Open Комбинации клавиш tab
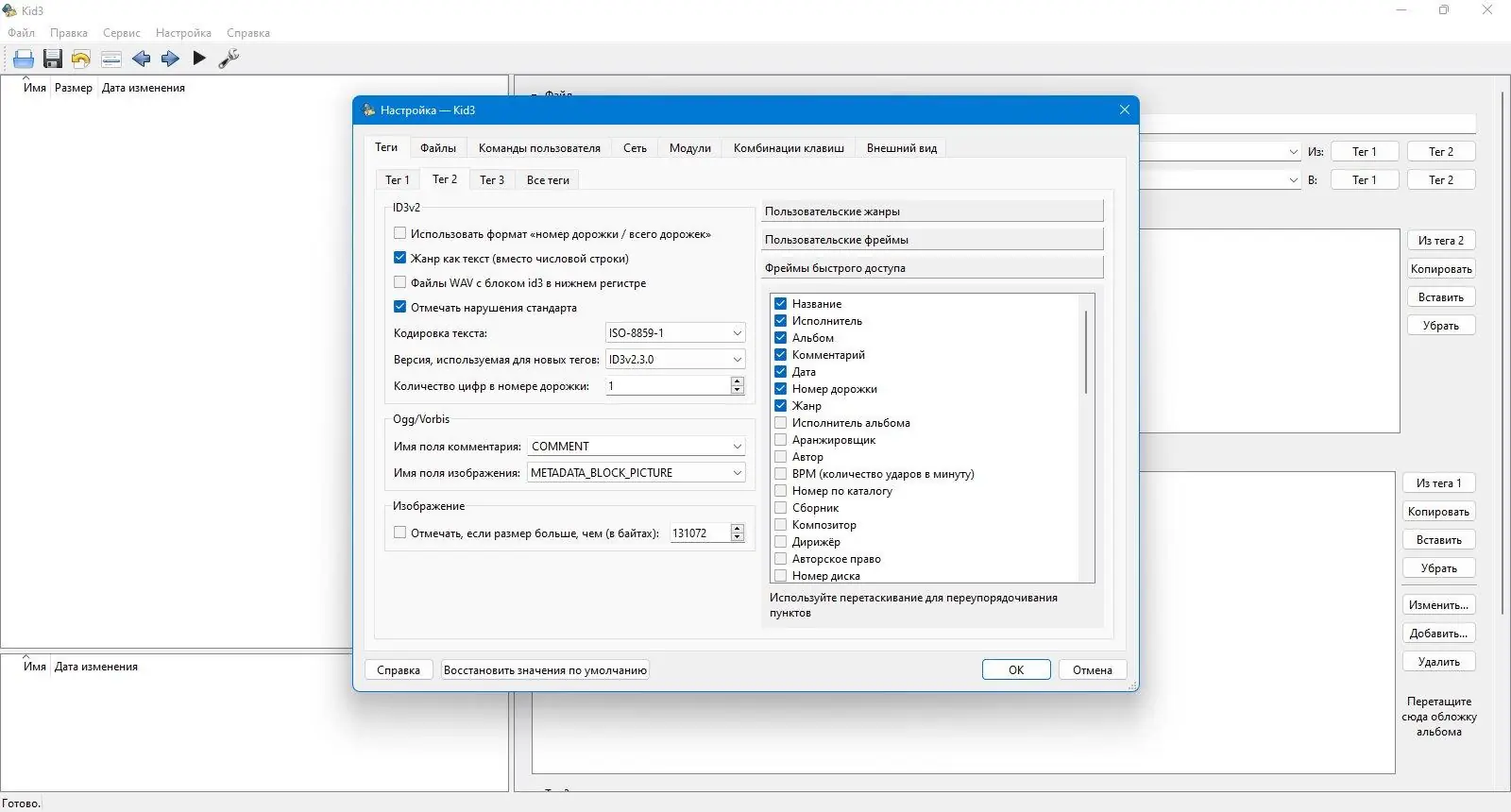 (x=789, y=148)
